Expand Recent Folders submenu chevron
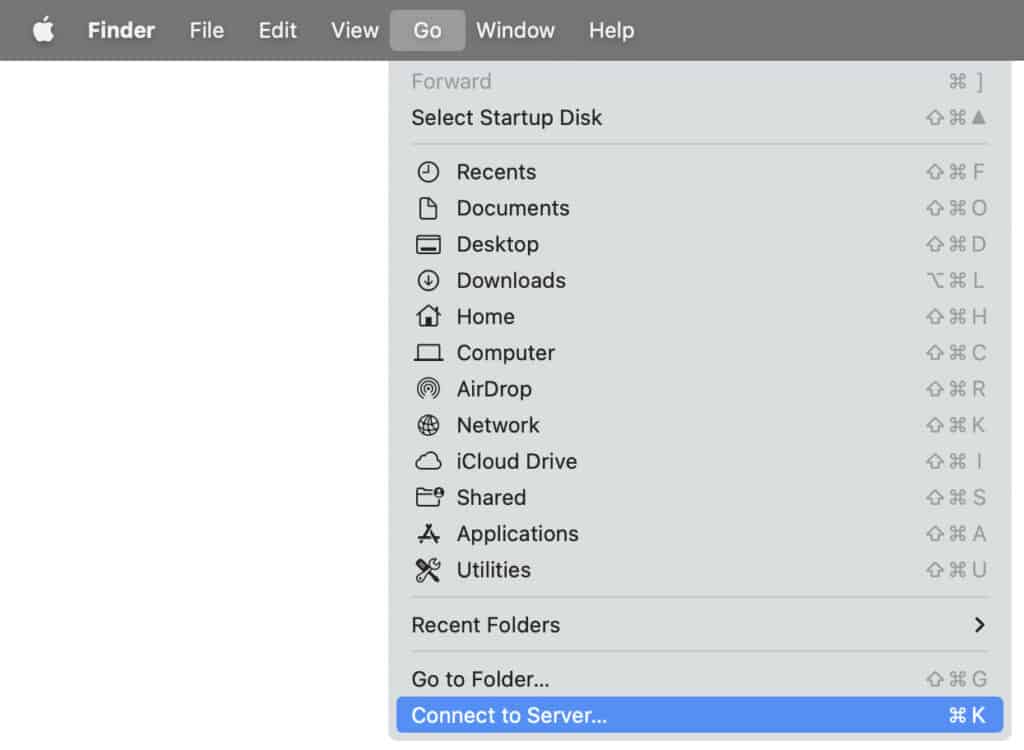Image resolution: width=1024 pixels, height=750 pixels. [978, 625]
